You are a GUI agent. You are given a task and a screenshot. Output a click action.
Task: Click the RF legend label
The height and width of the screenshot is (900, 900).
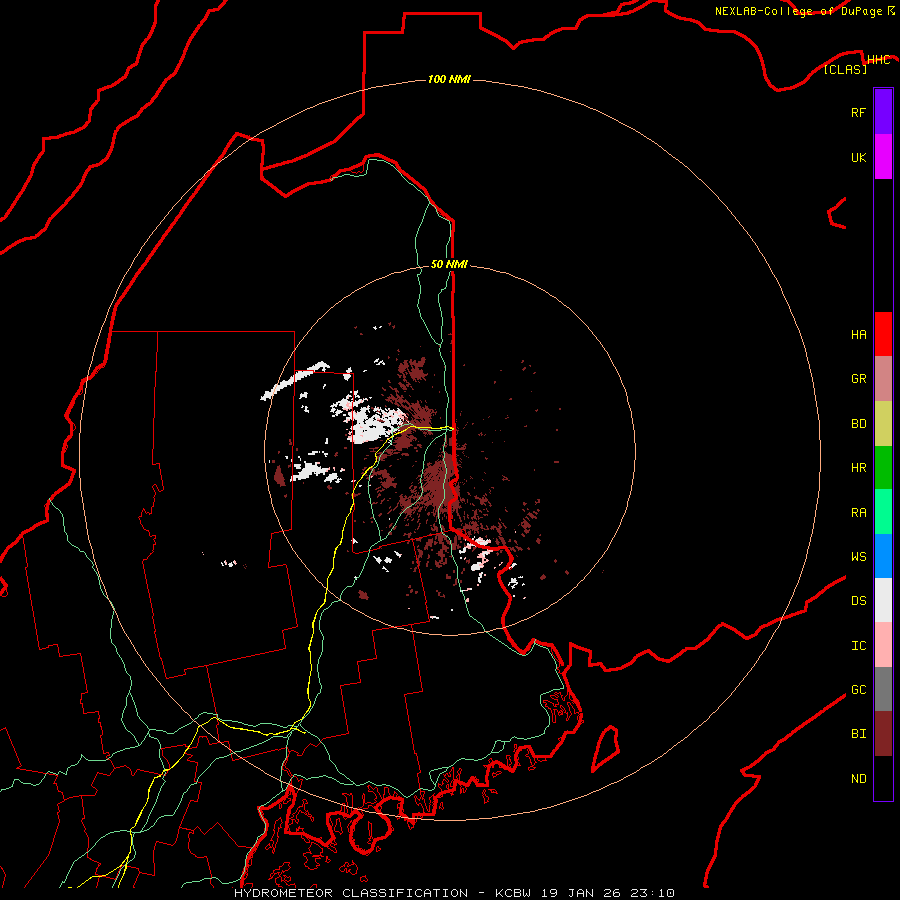858,112
